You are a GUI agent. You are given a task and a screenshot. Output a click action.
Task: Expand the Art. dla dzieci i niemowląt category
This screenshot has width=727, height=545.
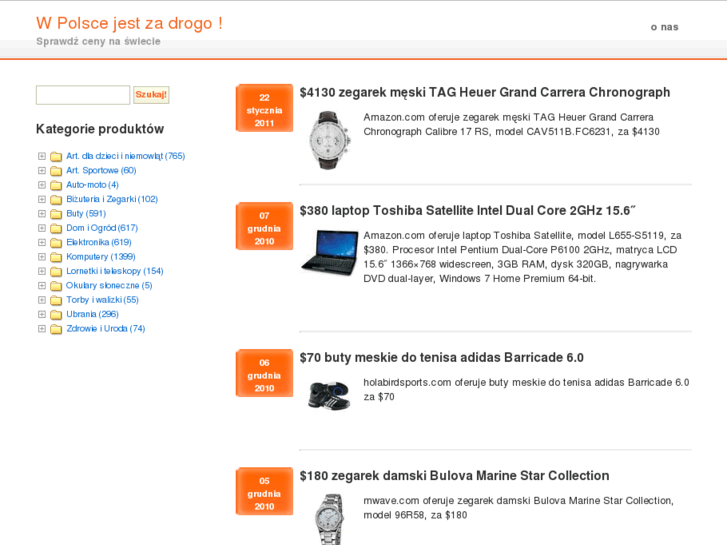42,156
